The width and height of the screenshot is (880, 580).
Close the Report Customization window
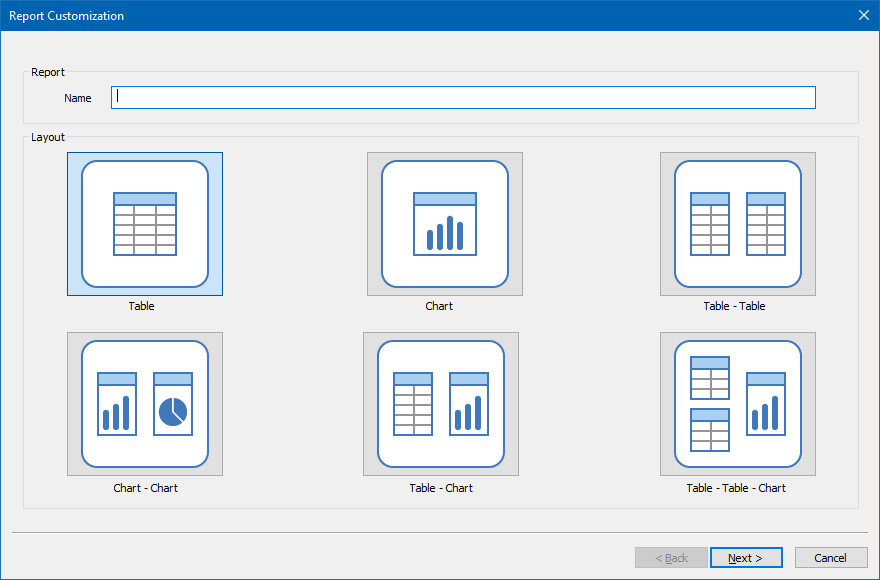pos(864,15)
